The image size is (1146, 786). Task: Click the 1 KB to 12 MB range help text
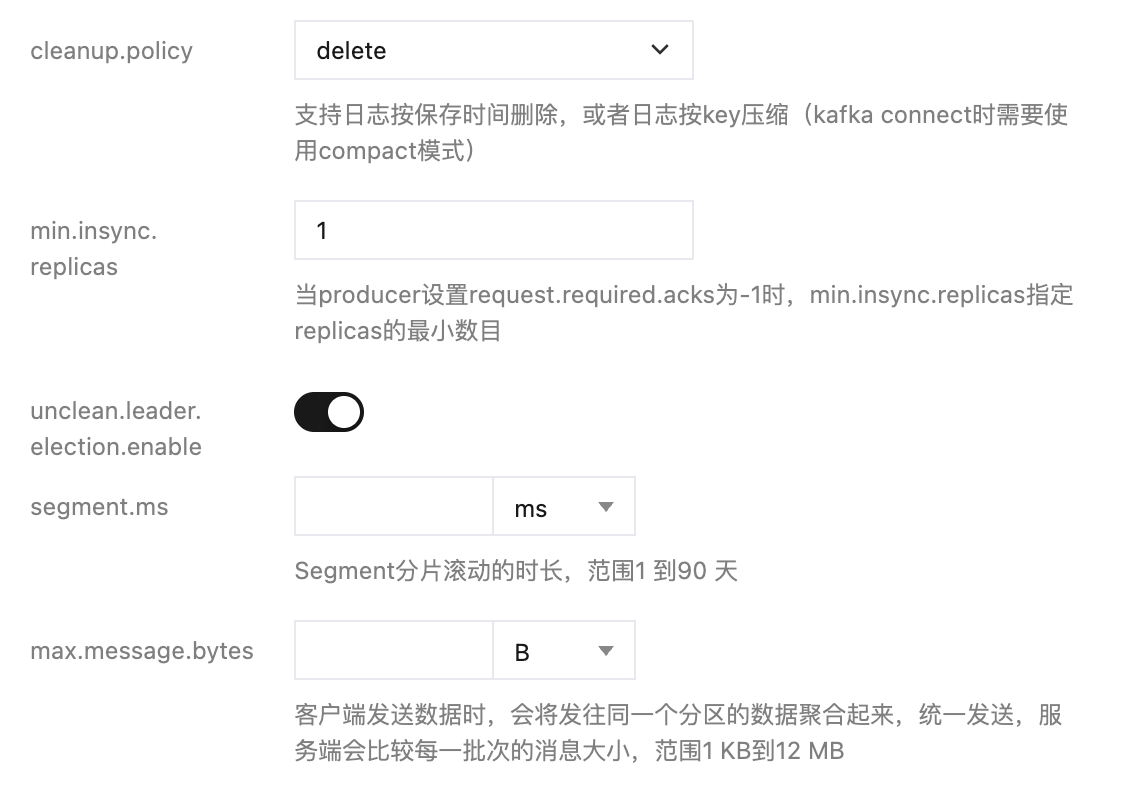[678, 733]
